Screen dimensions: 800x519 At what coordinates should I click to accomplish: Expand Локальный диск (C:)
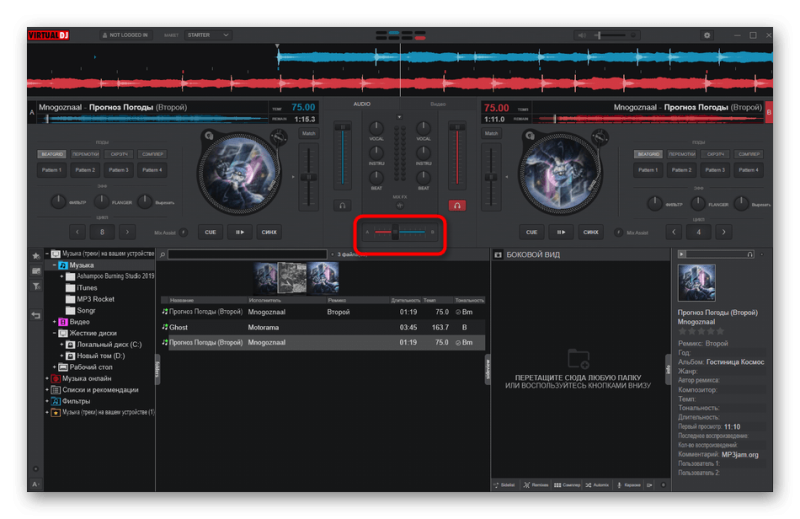click(62, 344)
